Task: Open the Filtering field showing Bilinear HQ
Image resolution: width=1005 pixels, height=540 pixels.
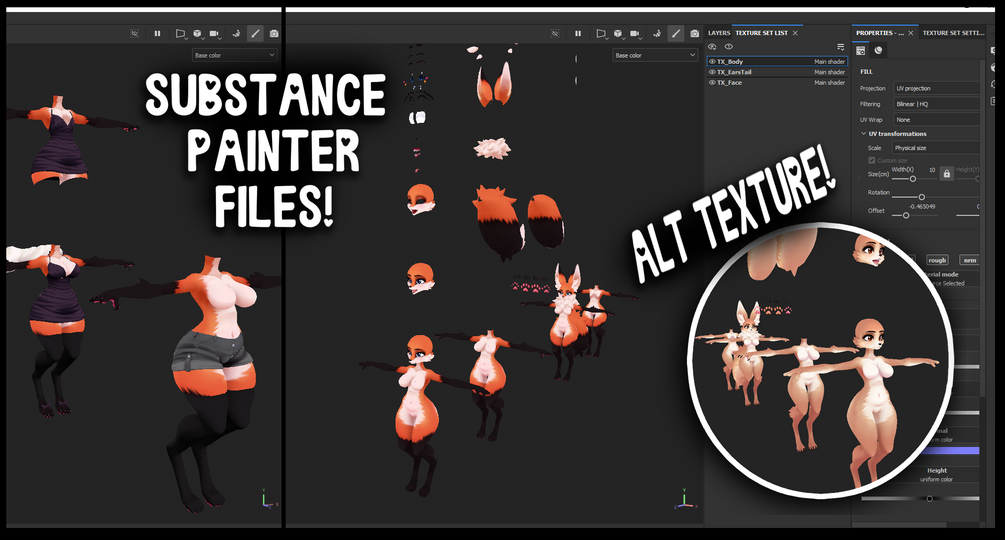Action: pyautogui.click(x=936, y=104)
